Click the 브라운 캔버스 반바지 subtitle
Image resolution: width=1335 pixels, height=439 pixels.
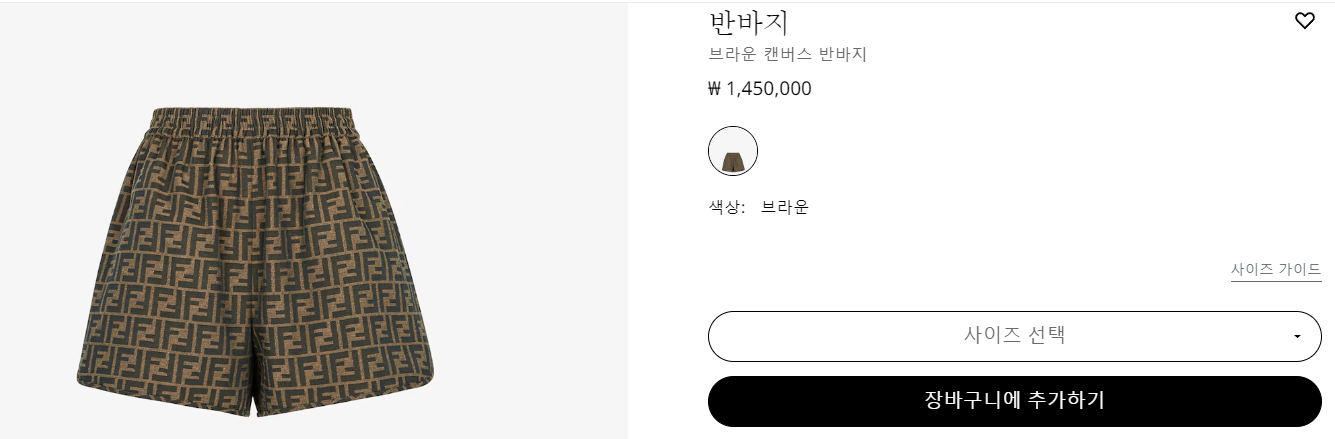click(x=787, y=55)
